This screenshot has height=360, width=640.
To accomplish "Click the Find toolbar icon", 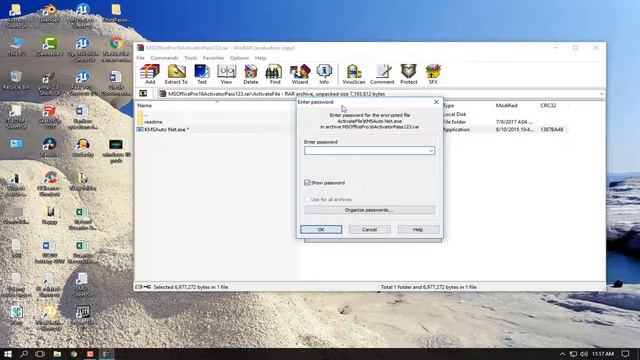I will (x=275, y=74).
